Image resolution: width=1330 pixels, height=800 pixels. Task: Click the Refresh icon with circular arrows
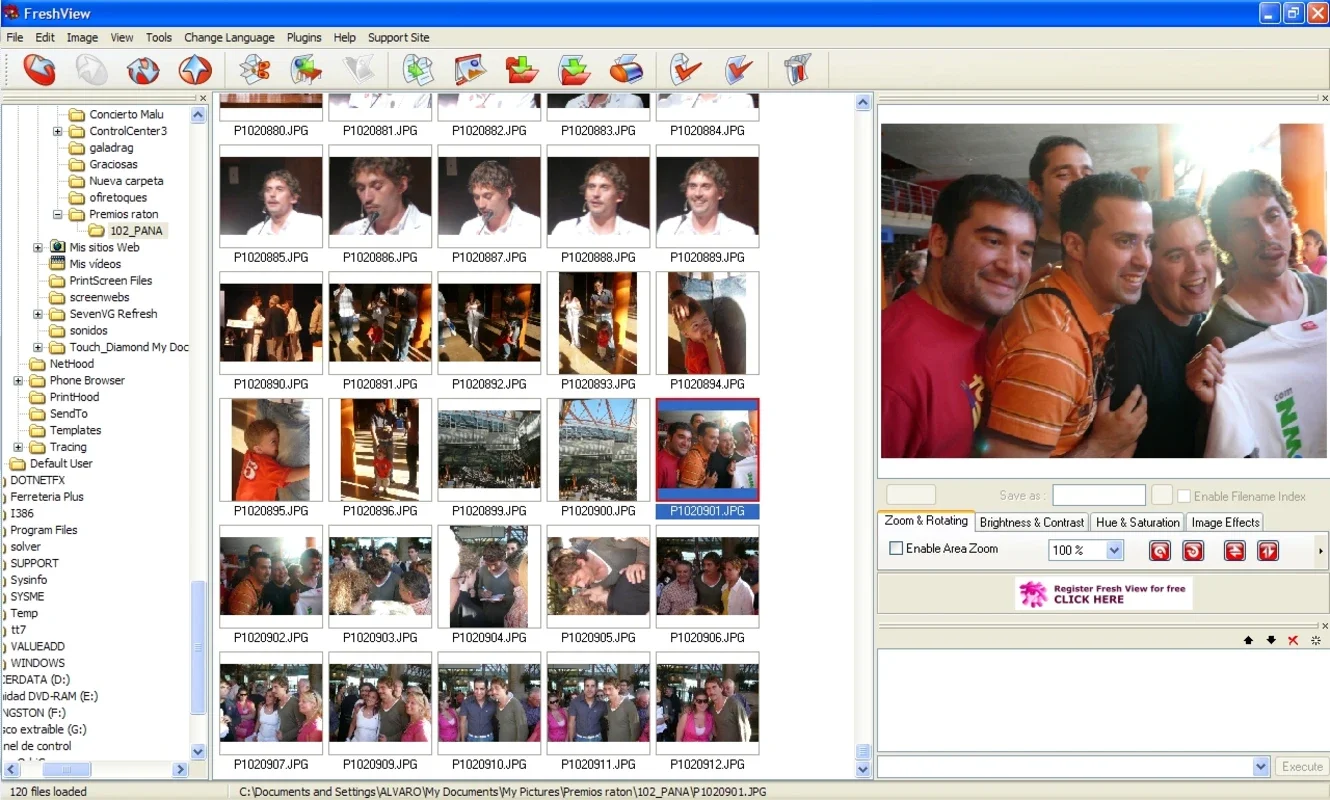tap(144, 70)
